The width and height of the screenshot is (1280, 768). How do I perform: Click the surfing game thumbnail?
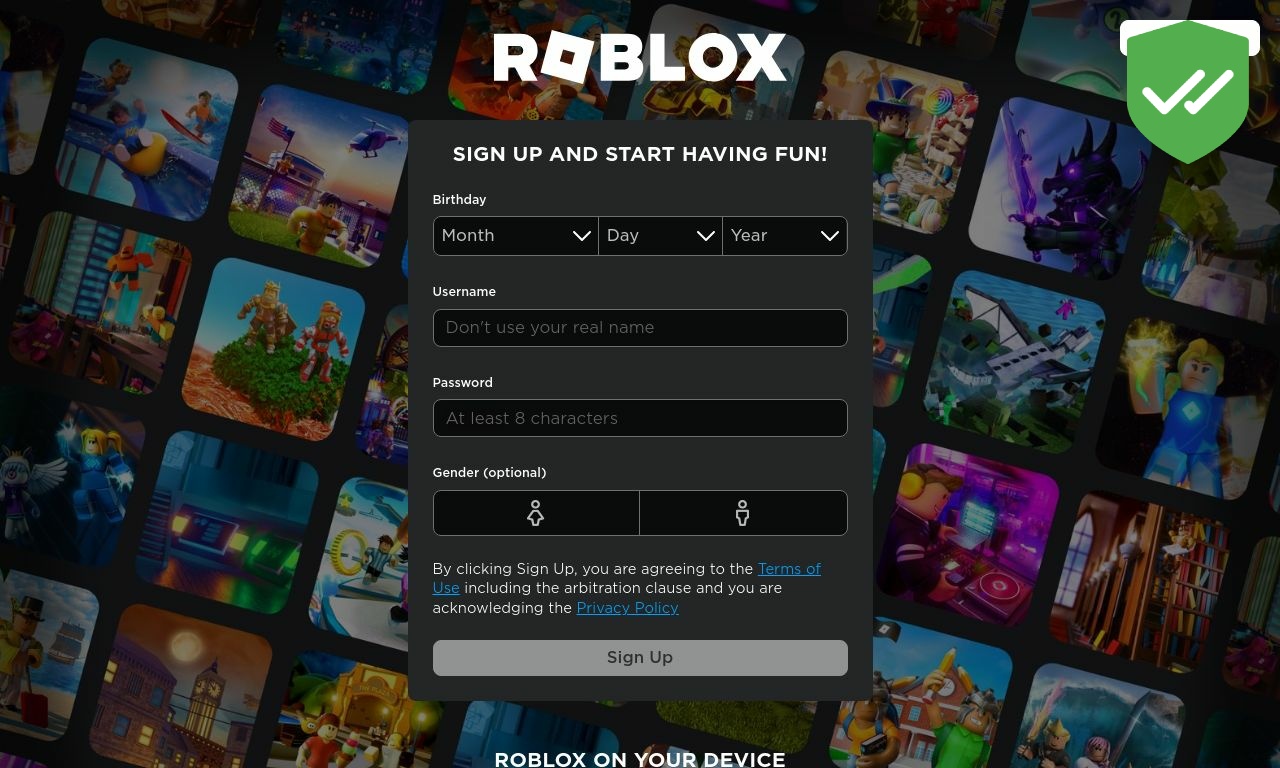tap(148, 128)
